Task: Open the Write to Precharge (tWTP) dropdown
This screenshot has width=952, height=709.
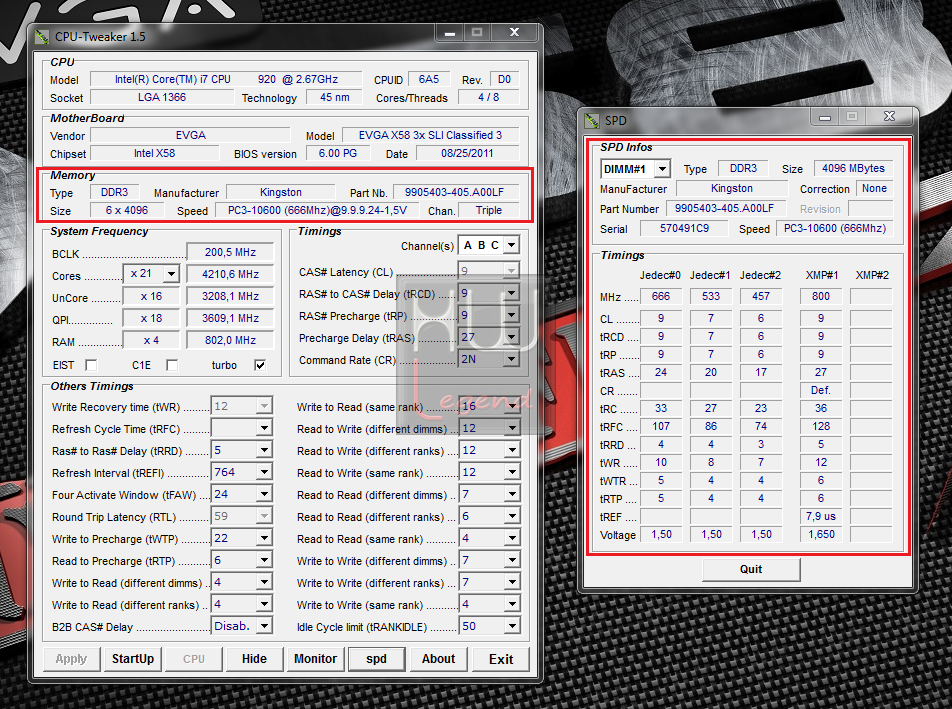Action: pyautogui.click(x=264, y=538)
